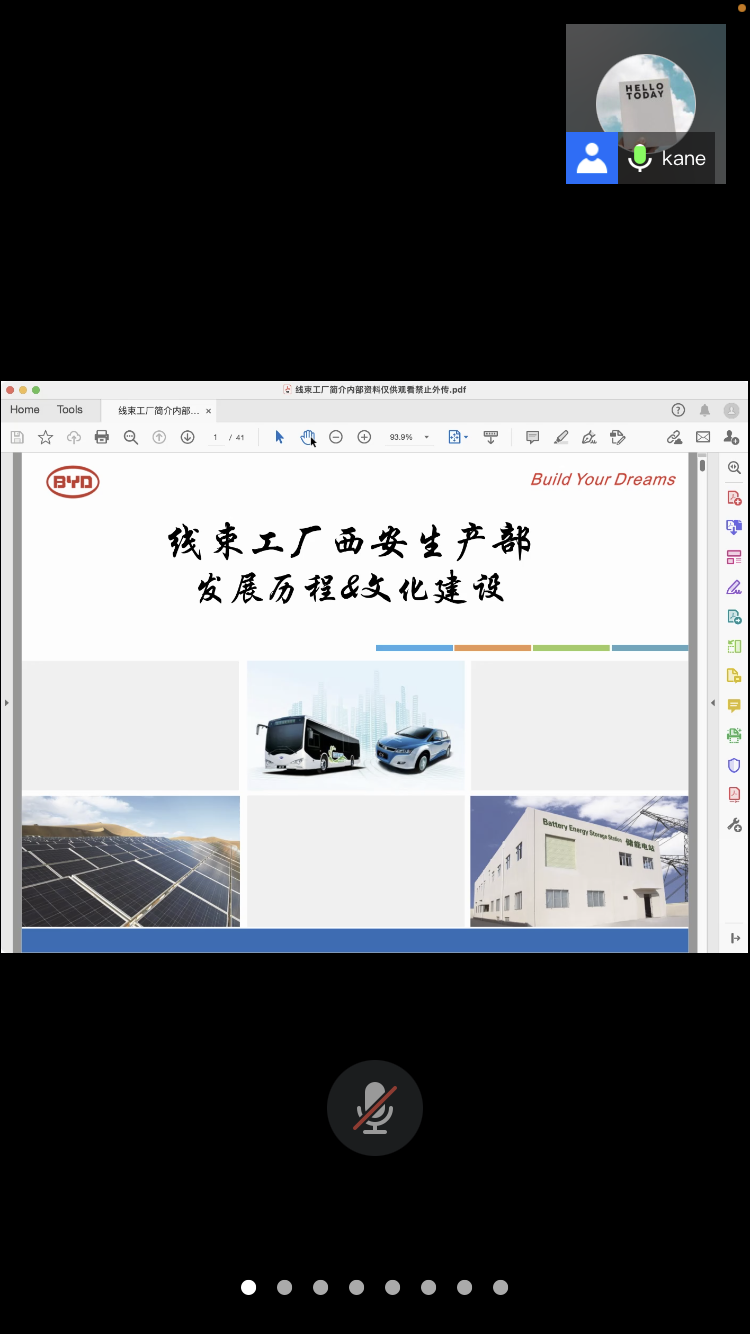Screen dimensions: 750x1334
Task: Bookmark the document with the star icon
Action: (45, 437)
